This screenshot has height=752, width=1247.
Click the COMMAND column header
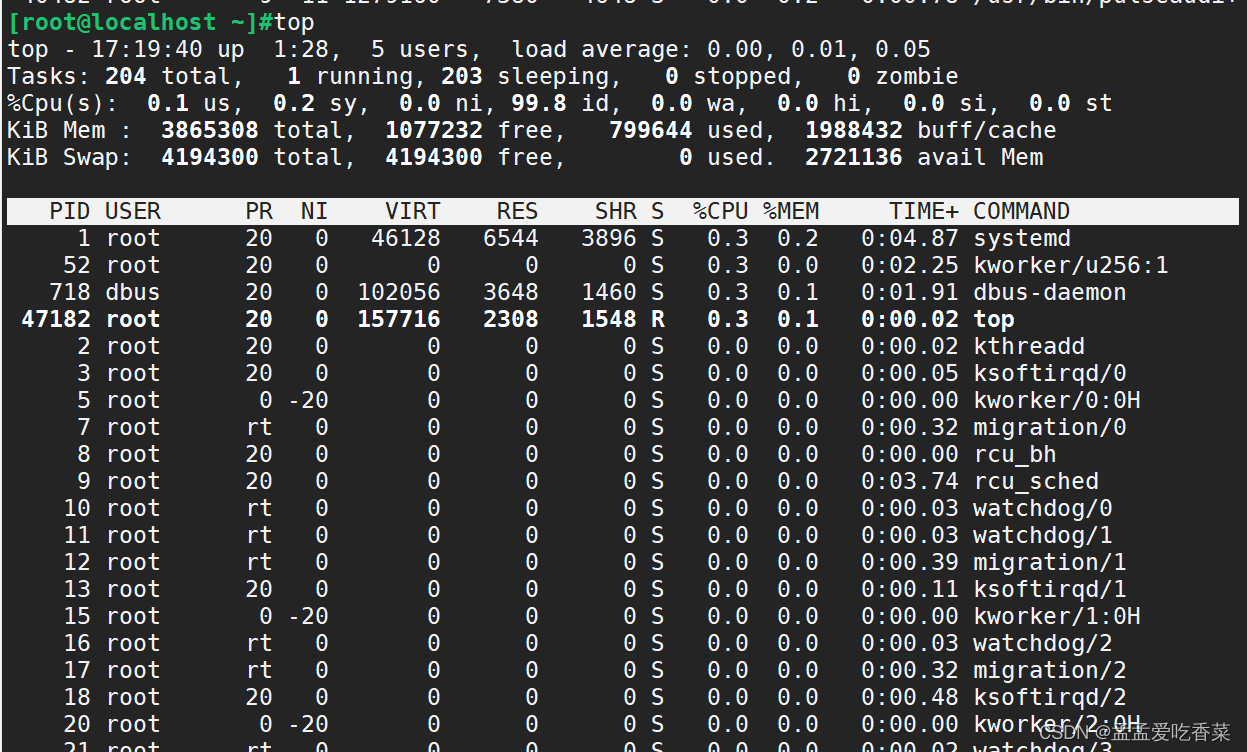click(x=1022, y=211)
